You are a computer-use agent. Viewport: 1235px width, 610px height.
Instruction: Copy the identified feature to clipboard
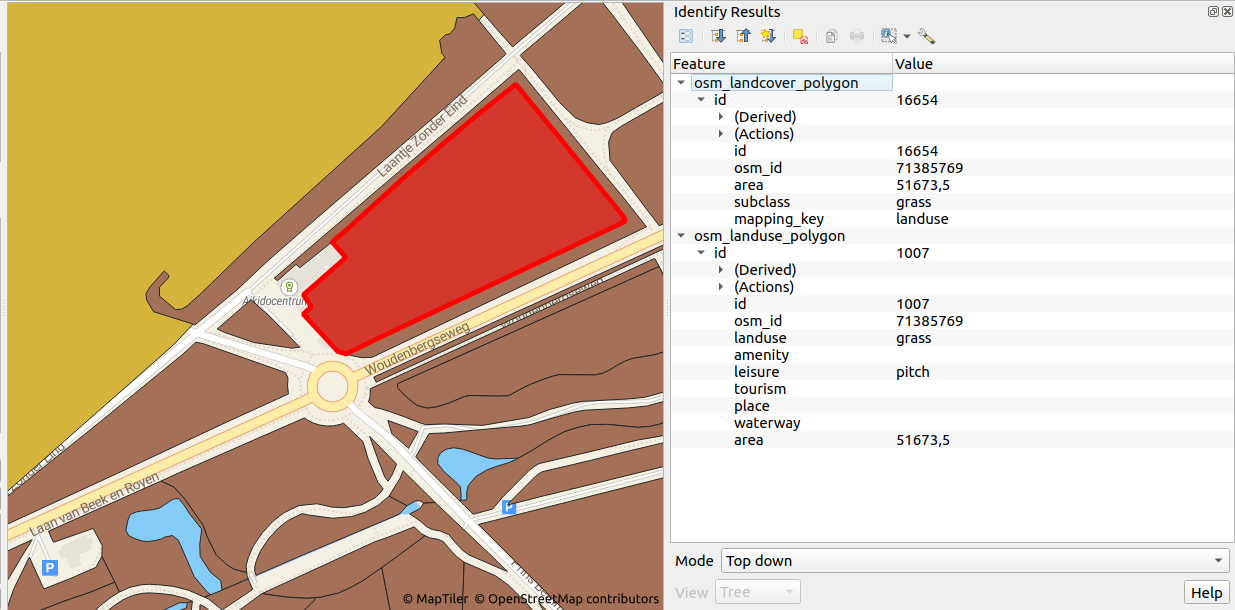(x=831, y=35)
